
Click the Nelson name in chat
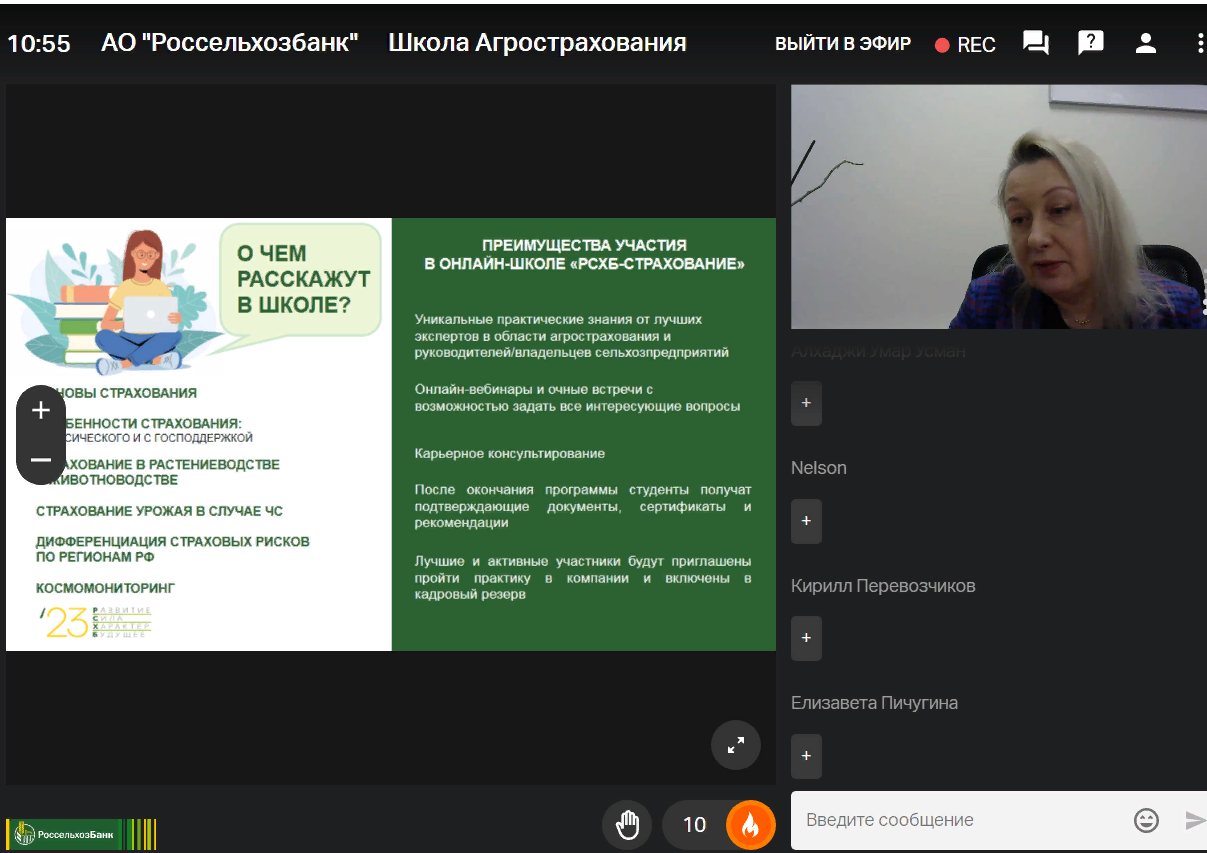[x=819, y=468]
